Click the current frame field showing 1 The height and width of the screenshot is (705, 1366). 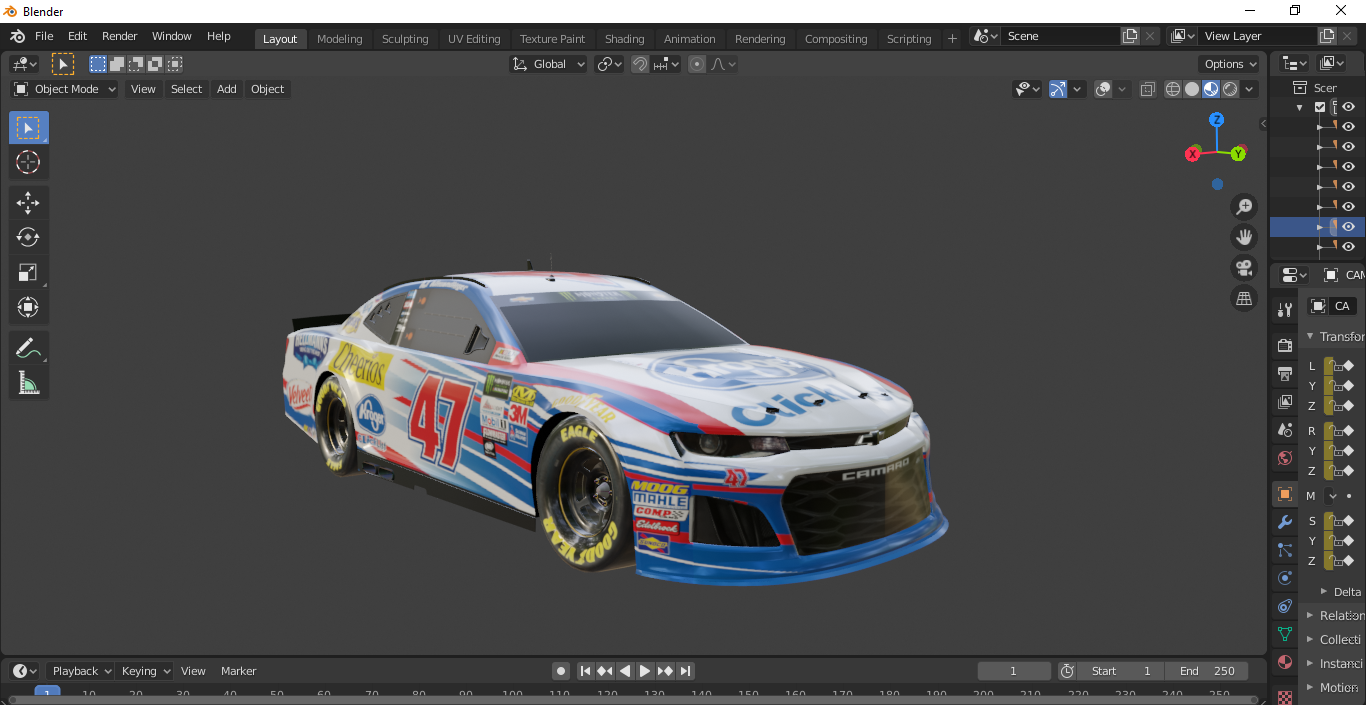coord(1013,671)
